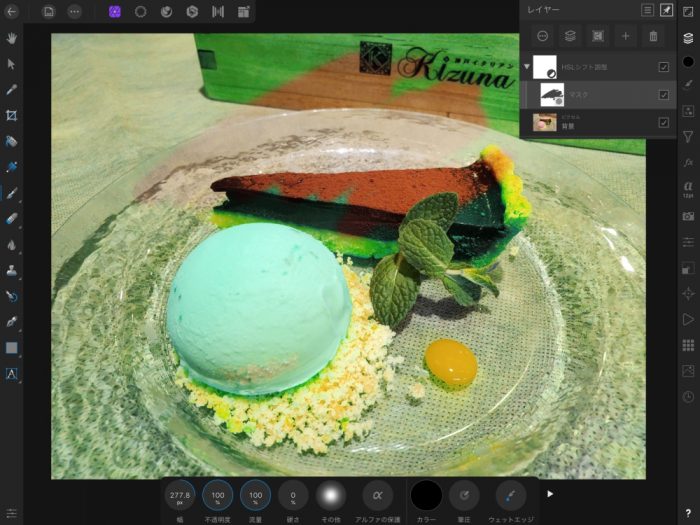Open the Stock studio camera icon

tap(688, 217)
